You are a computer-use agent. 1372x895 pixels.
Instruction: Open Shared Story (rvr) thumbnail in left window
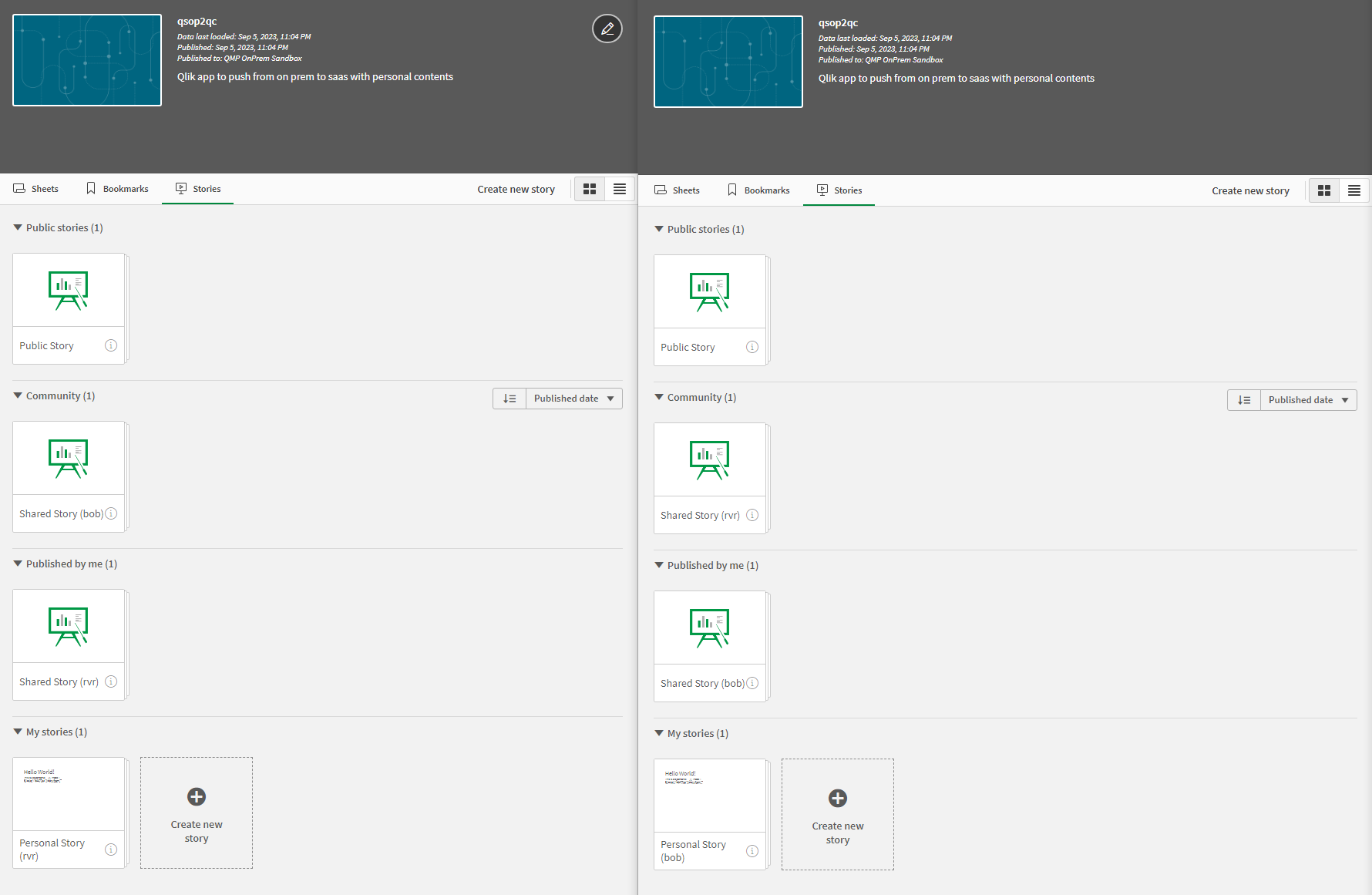coord(69,627)
